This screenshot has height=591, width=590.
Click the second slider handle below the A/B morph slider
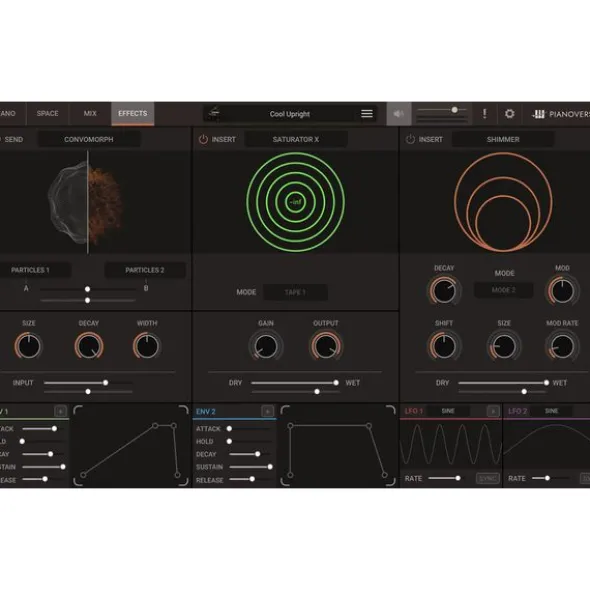pyautogui.click(x=87, y=300)
